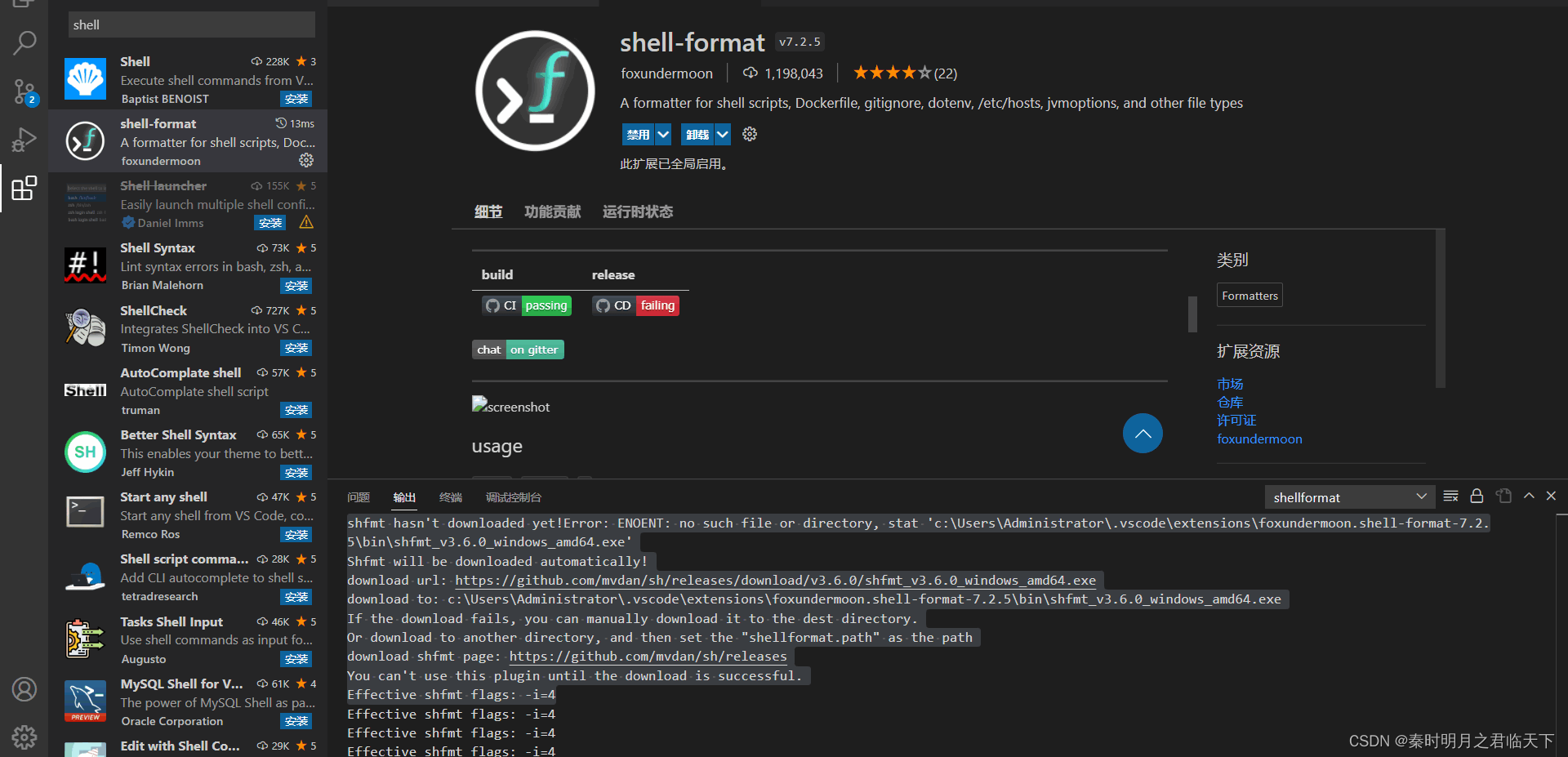This screenshot has height=757, width=1568.
Task: Install the ShellCheck extension
Action: pyautogui.click(x=296, y=348)
